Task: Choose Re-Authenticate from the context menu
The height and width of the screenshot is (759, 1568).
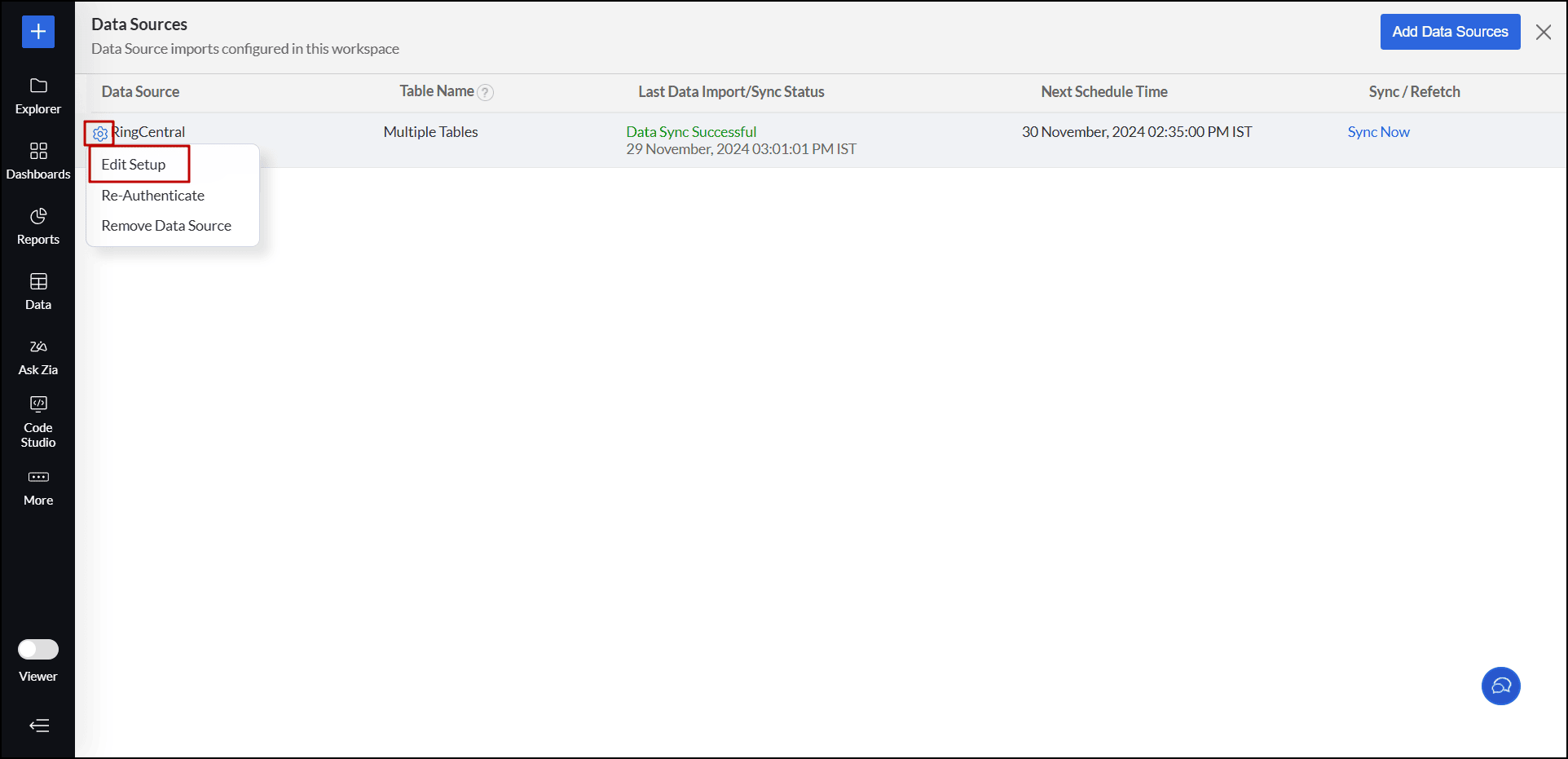Action: [152, 195]
